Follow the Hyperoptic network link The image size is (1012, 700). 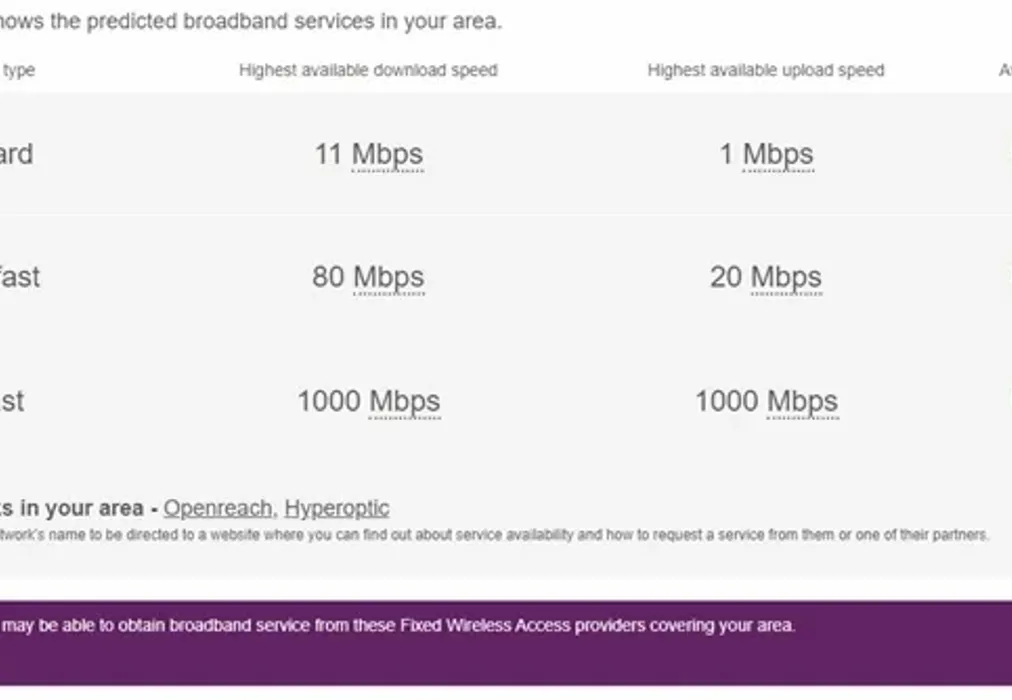pyautogui.click(x=336, y=508)
